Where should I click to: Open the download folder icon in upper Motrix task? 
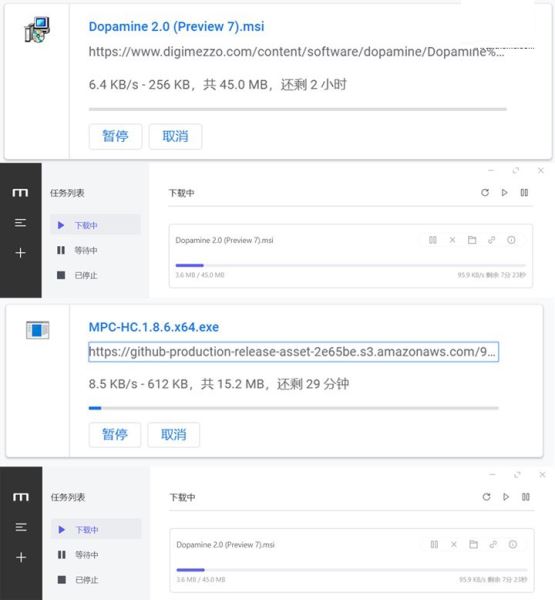tap(472, 240)
